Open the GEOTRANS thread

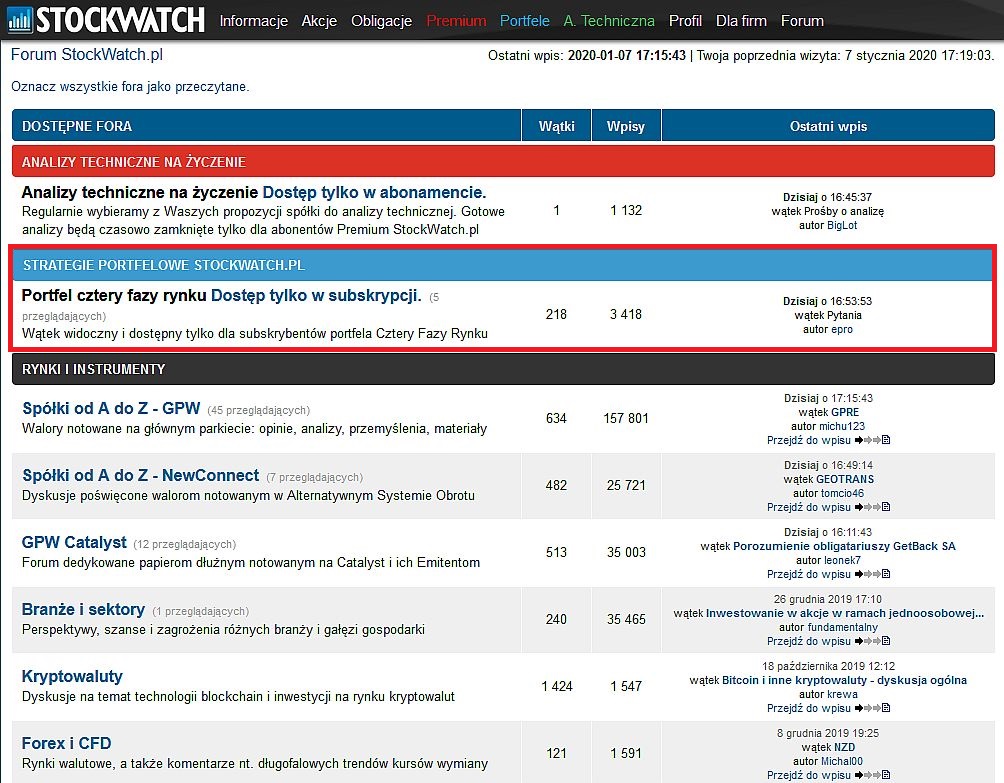[845, 479]
